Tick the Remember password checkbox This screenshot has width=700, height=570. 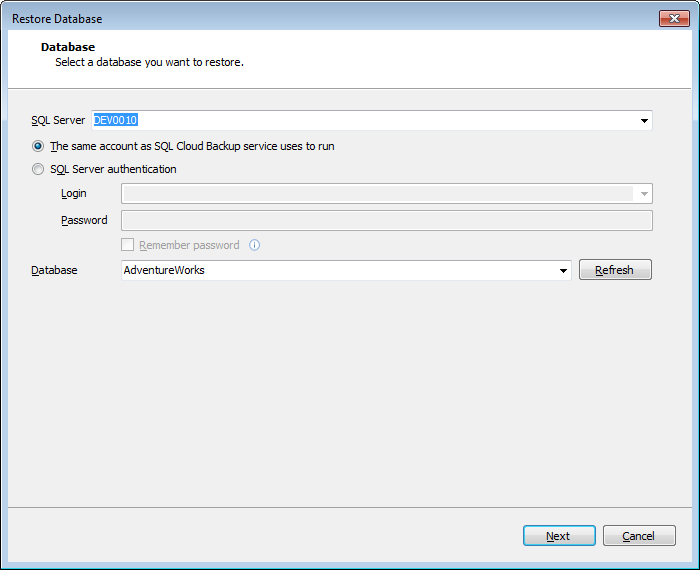point(128,245)
